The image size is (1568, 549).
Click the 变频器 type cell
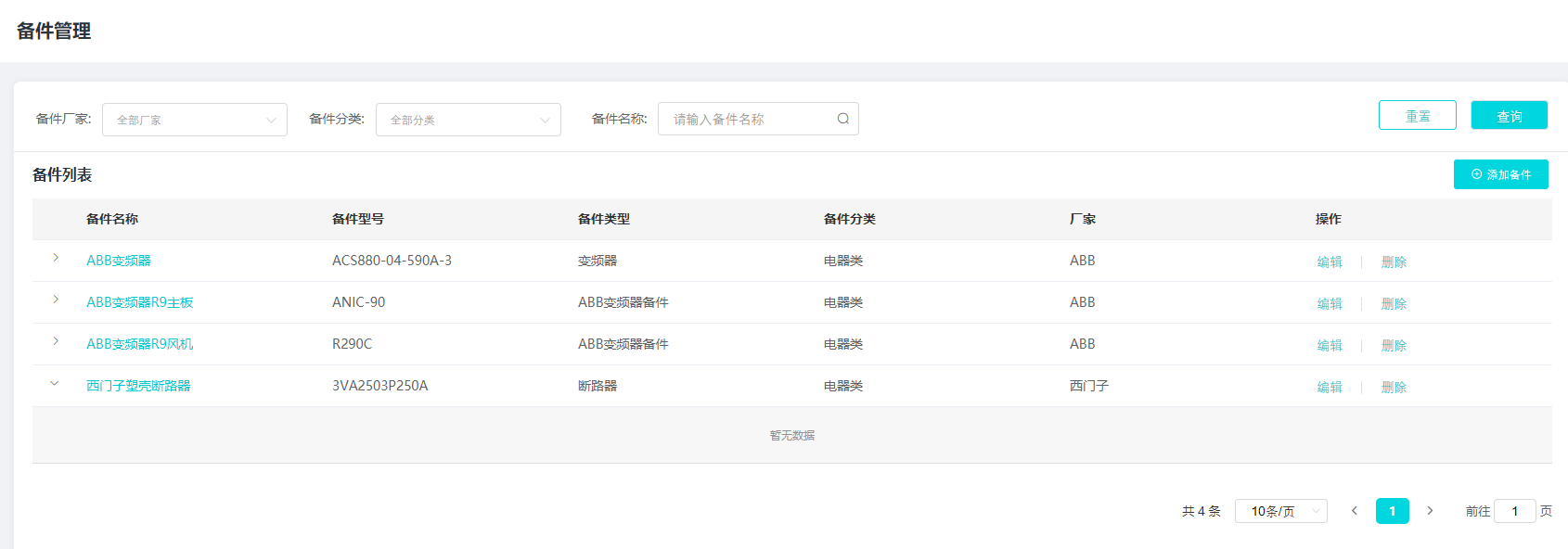[x=598, y=261]
